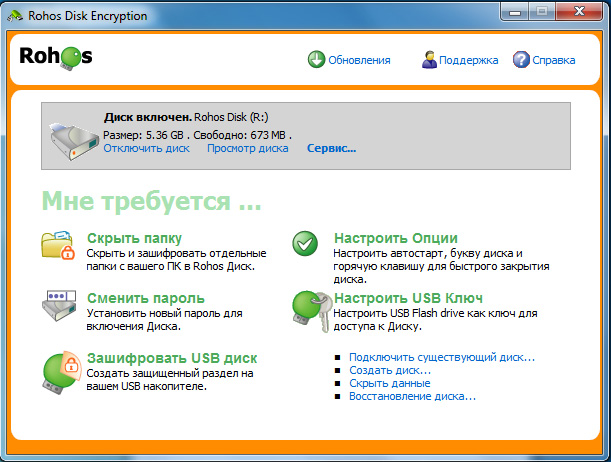Select the Настроить USB Ключ heading

tap(408, 298)
